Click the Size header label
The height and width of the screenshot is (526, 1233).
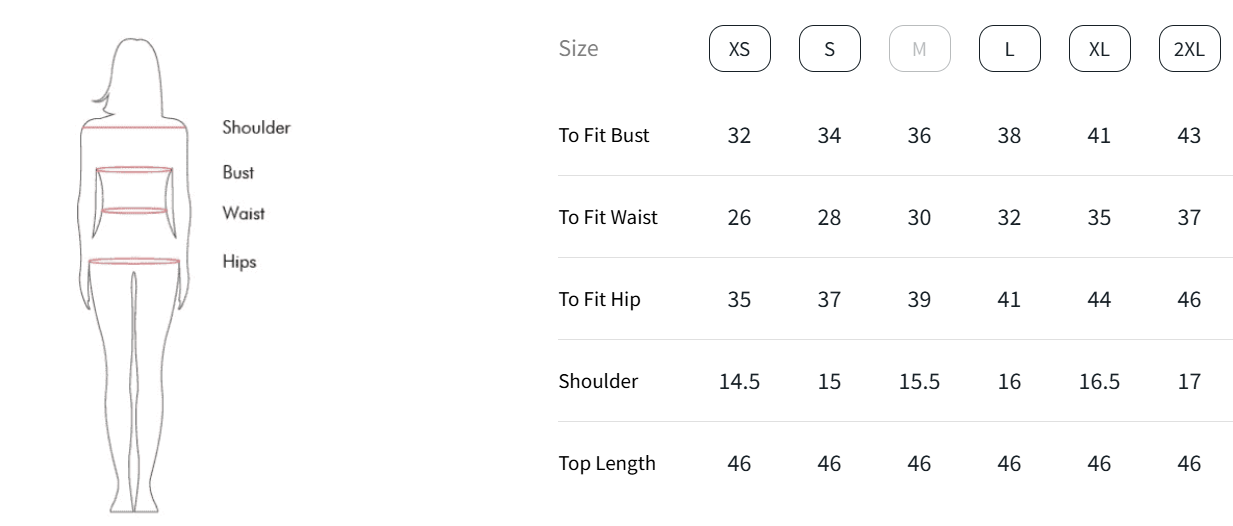579,48
